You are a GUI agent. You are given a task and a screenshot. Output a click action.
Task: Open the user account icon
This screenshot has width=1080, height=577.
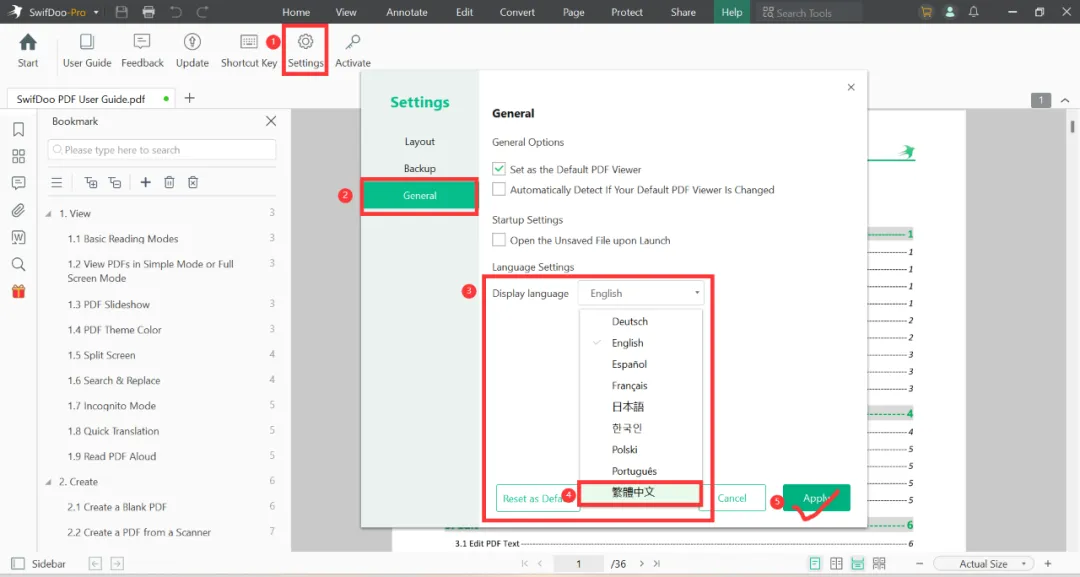(x=950, y=12)
